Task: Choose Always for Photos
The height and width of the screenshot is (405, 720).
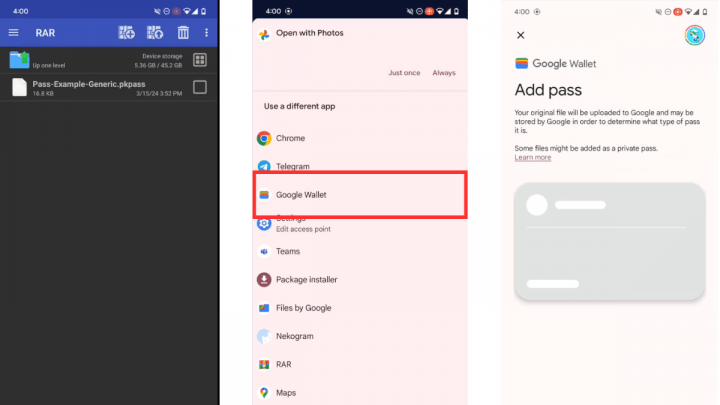Action: click(x=444, y=73)
